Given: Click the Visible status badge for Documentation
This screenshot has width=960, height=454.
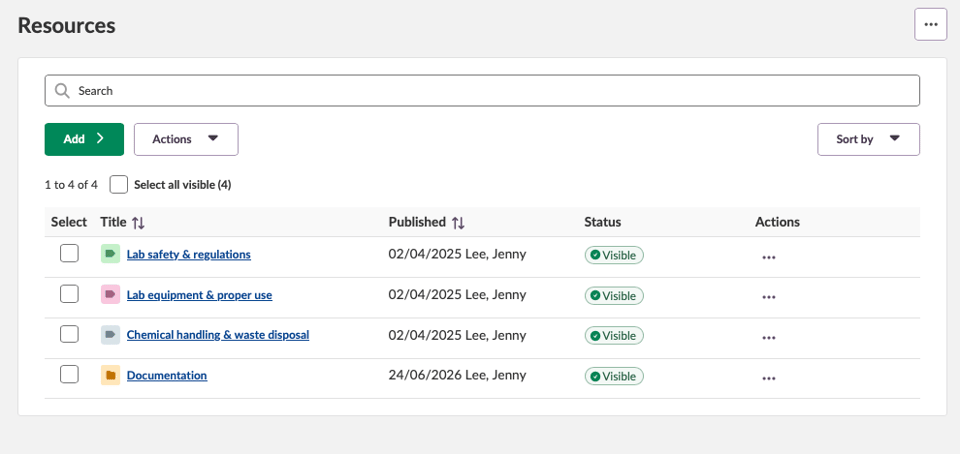Looking at the screenshot, I should 614,376.
